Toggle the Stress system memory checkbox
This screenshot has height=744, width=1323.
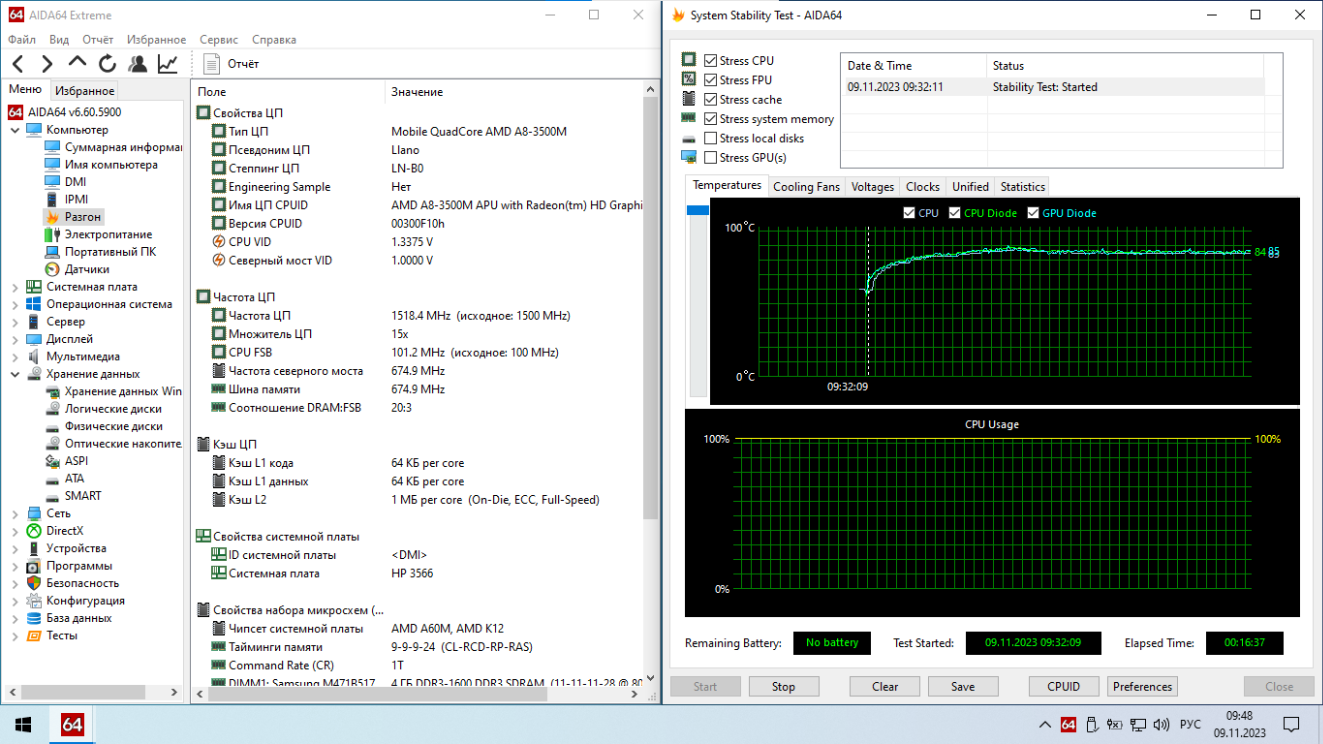710,119
